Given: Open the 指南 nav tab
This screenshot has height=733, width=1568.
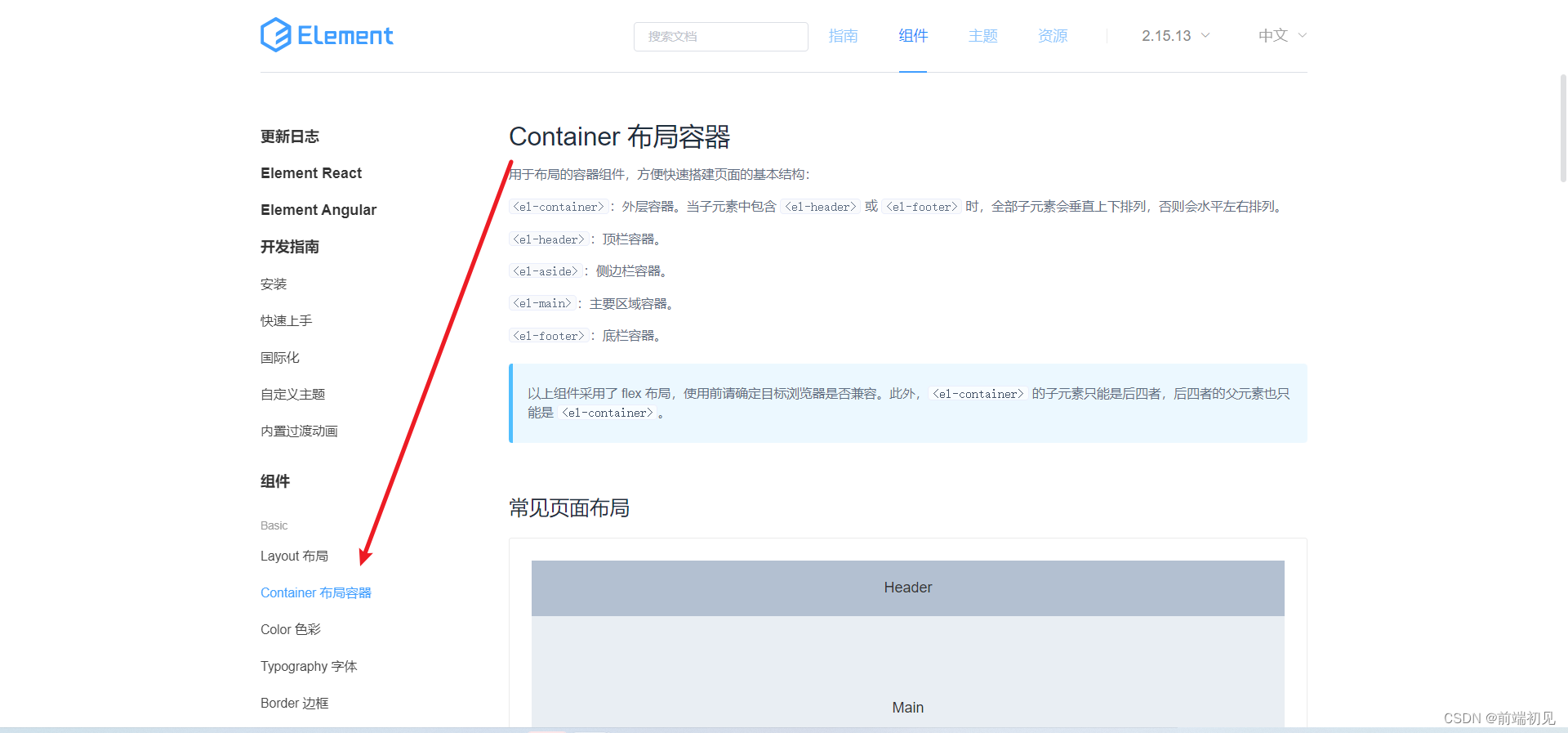Looking at the screenshot, I should [843, 36].
